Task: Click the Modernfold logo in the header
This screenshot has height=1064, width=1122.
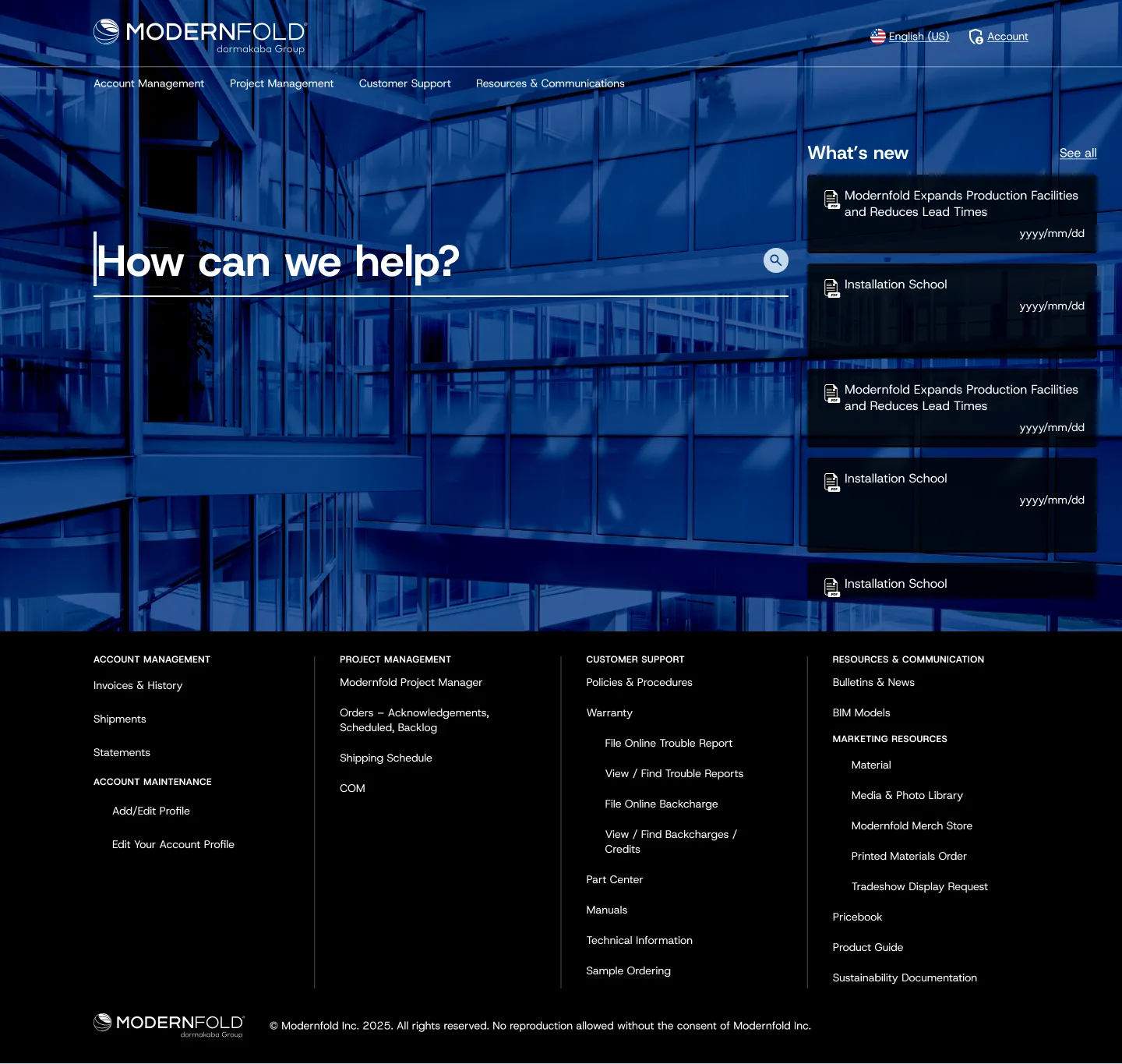Action: click(x=199, y=33)
